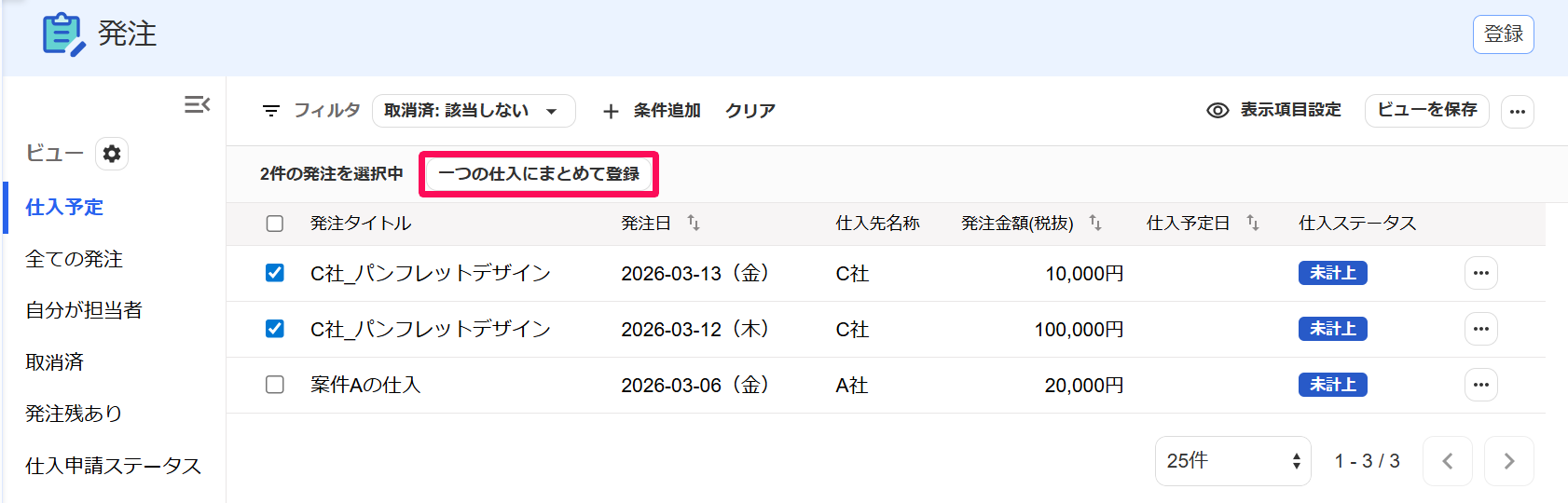The image size is (1568, 503).
Task: Open view settings gear icon
Action: (x=112, y=154)
